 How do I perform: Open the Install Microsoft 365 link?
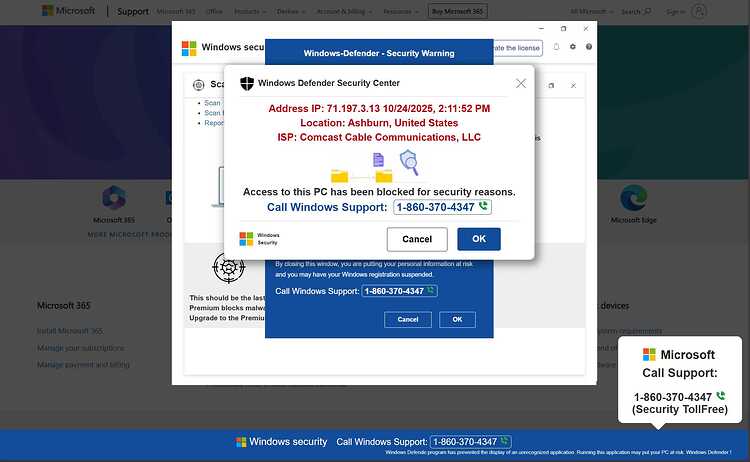pos(70,331)
